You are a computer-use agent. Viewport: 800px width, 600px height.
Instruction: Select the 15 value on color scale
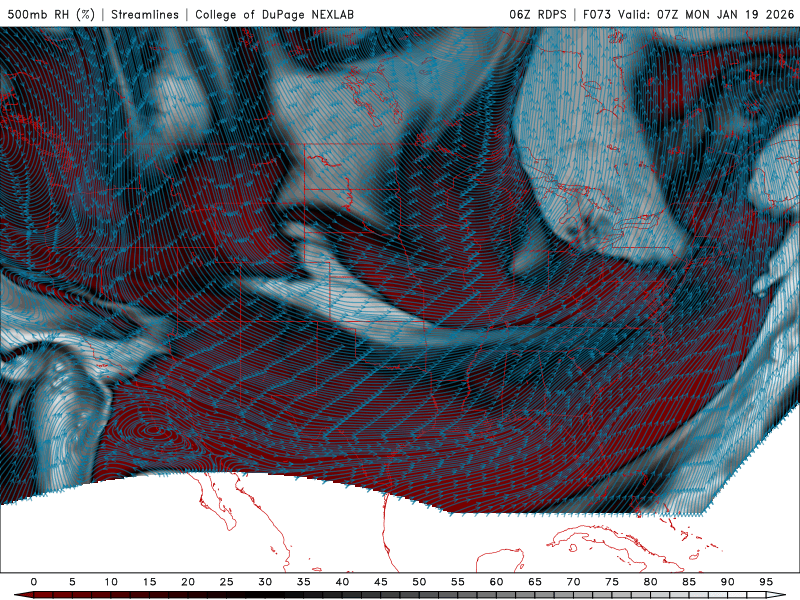coord(149,582)
